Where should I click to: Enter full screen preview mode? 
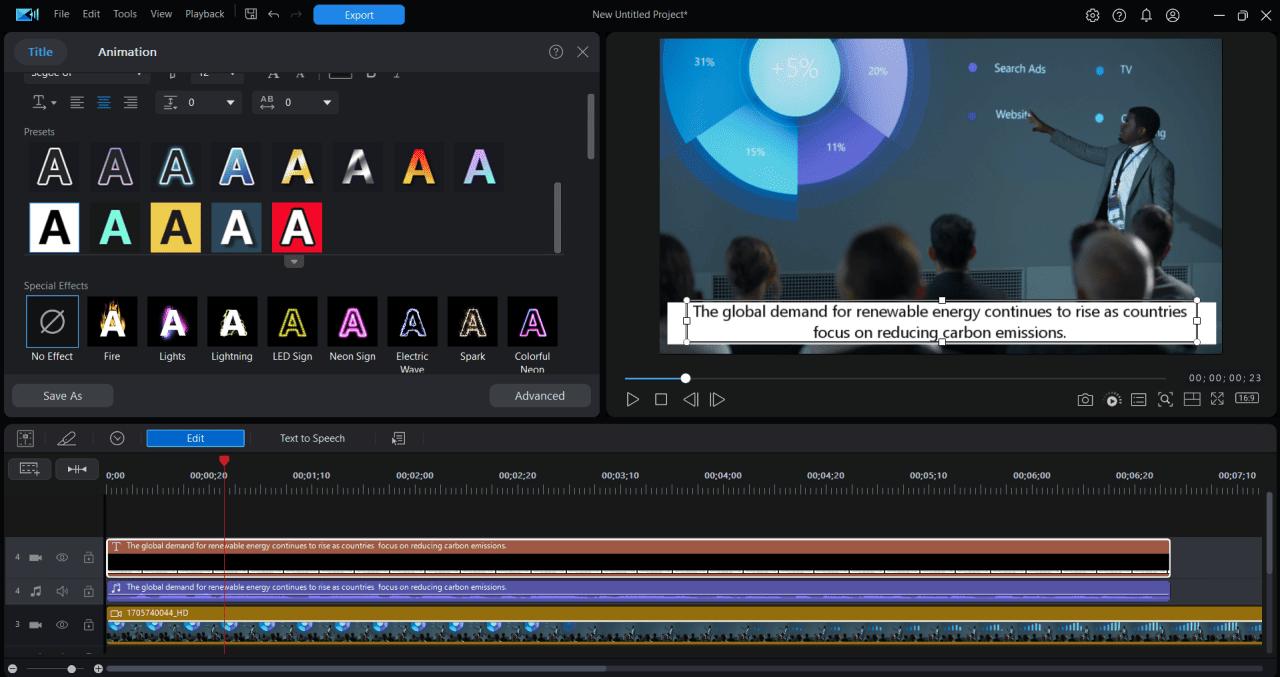(1218, 399)
